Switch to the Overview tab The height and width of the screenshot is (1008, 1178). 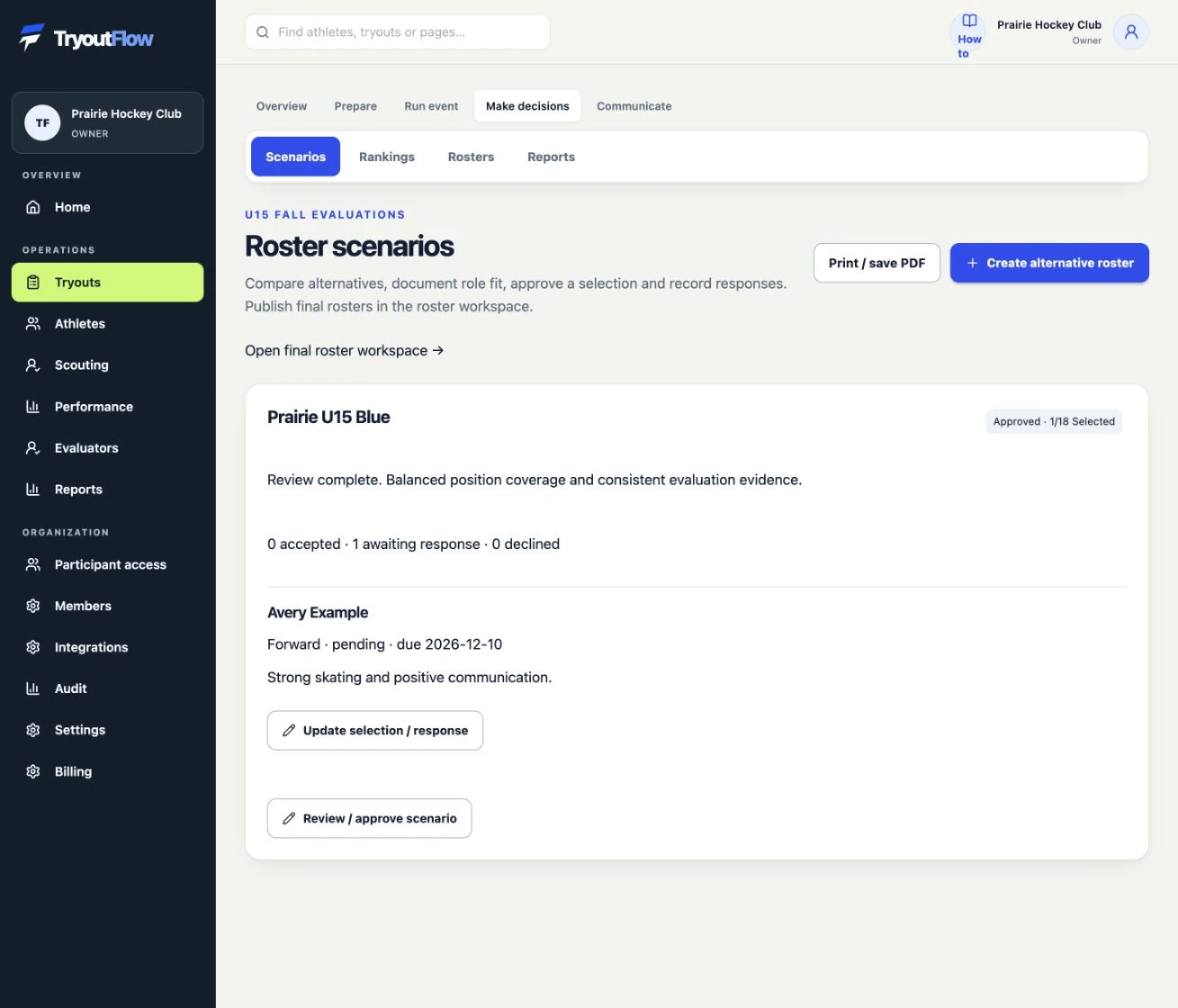[x=282, y=106]
